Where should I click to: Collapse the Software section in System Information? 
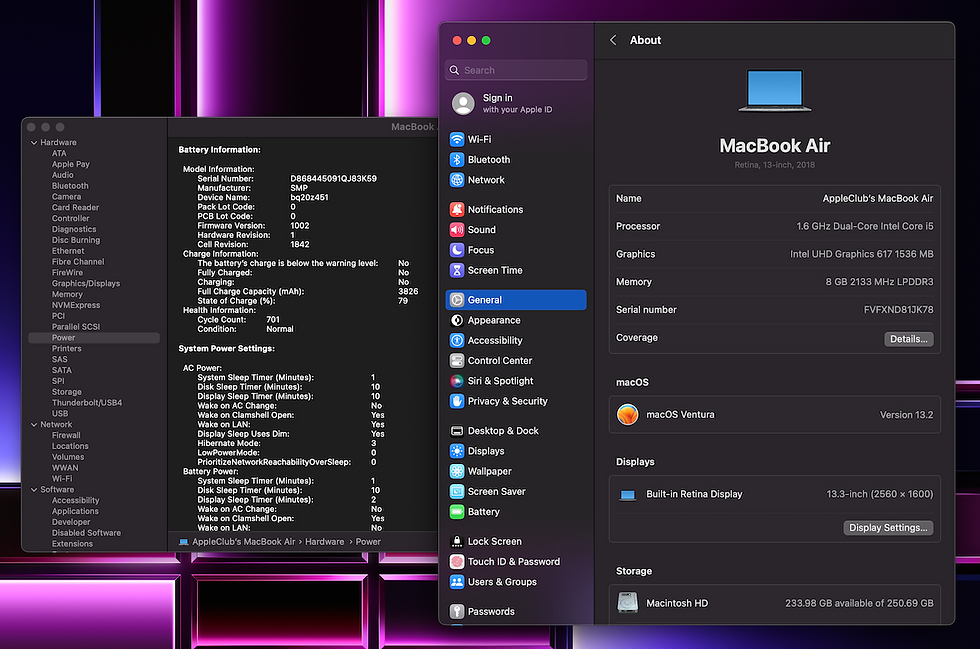[x=34, y=490]
